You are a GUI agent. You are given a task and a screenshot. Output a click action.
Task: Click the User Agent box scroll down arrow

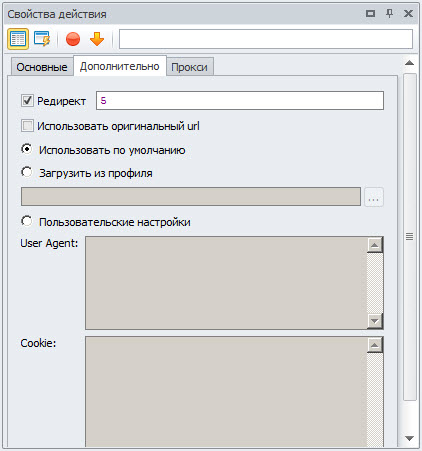[x=375, y=321]
